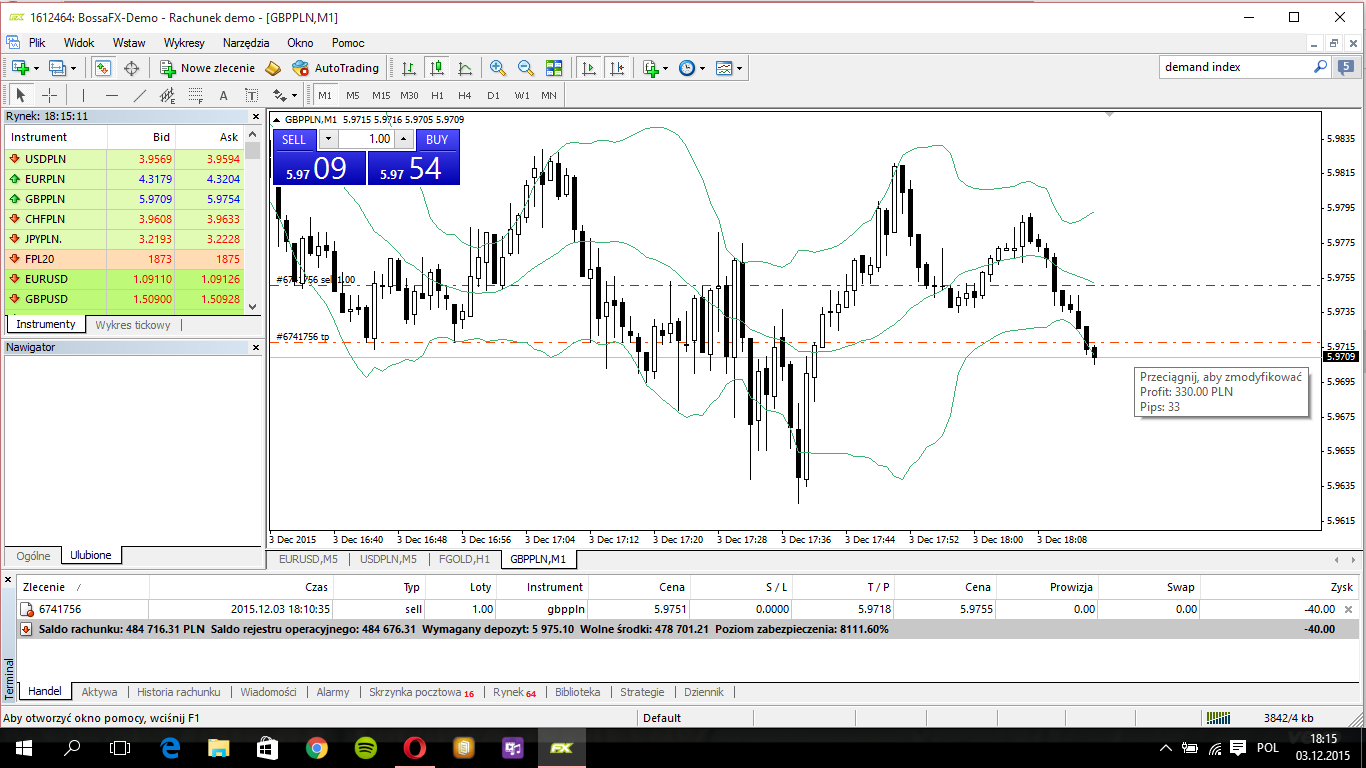Toggle the Market Watch window icon

pos(102,68)
